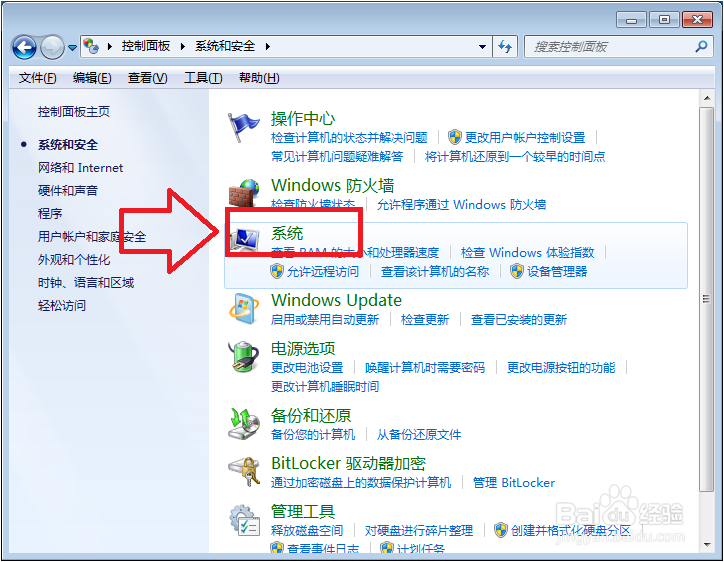The height and width of the screenshot is (562, 724).
Task: Expand the arrow before 控制面板 breadcrumb
Action: [x=110, y=46]
